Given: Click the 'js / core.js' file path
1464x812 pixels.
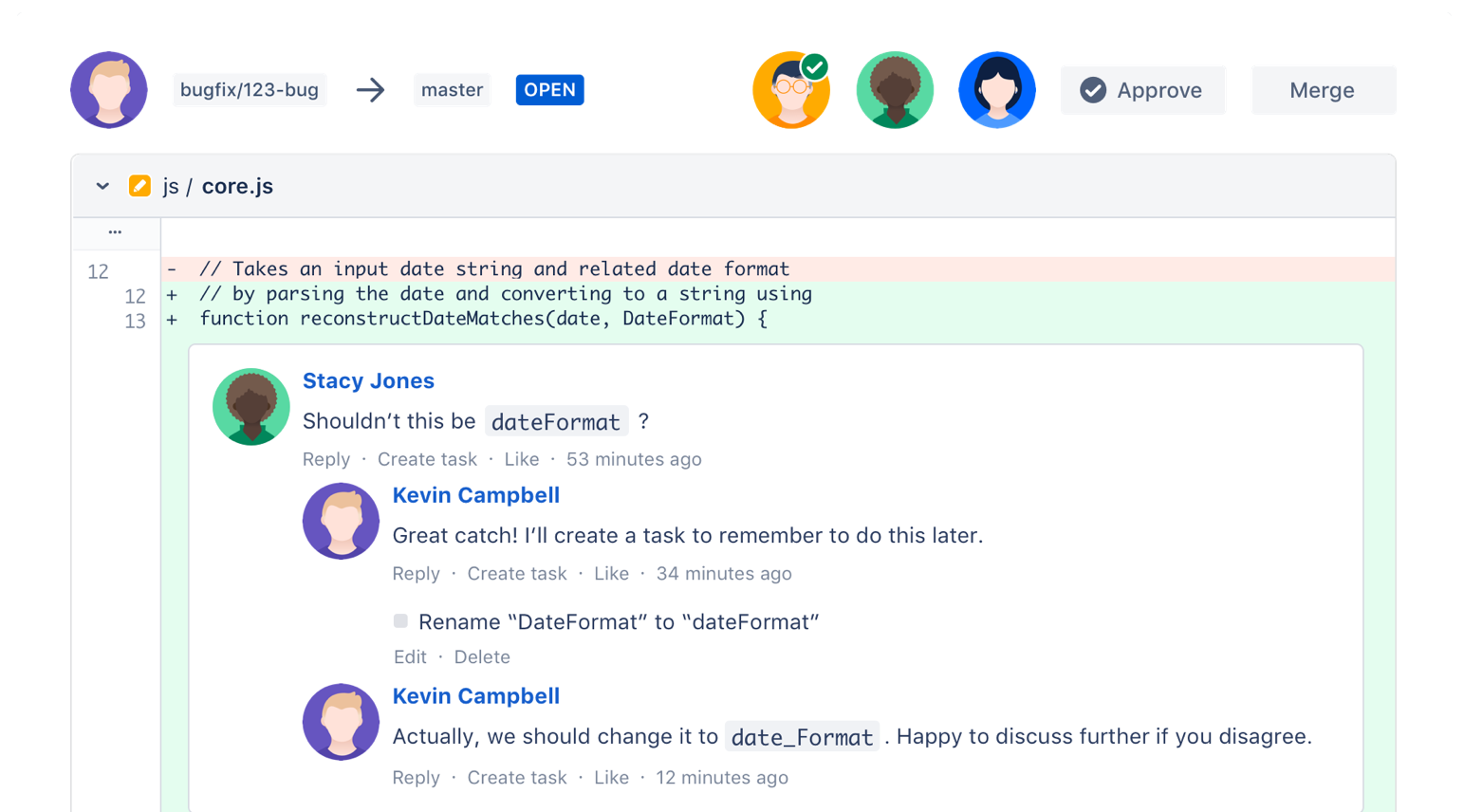Looking at the screenshot, I should [x=218, y=186].
